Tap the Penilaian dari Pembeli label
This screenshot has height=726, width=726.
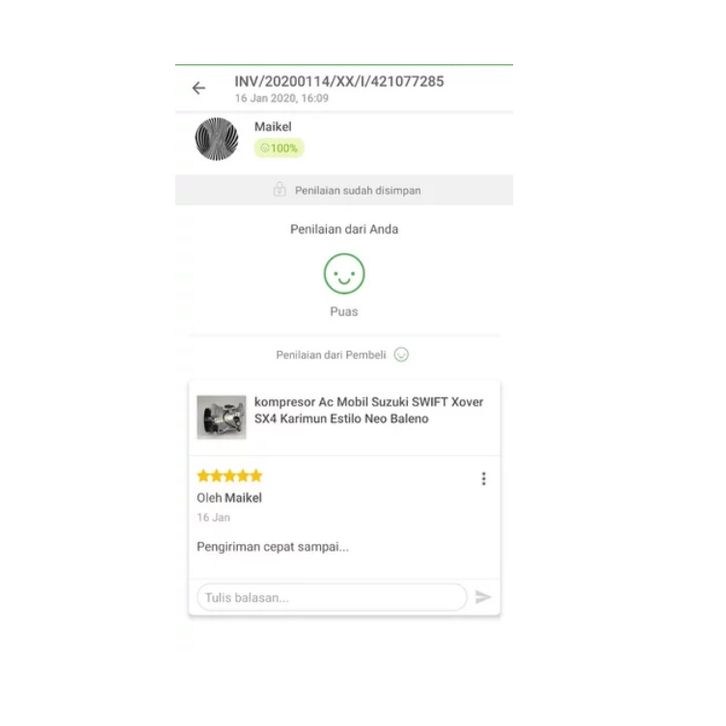pos(331,355)
